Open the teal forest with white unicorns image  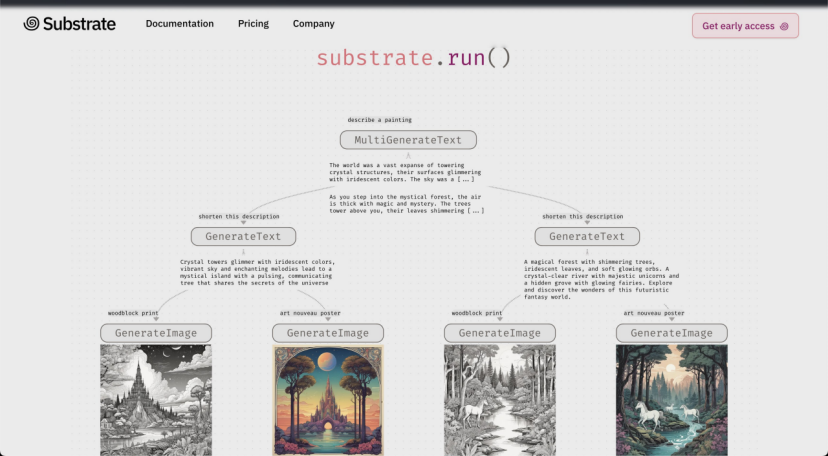[672, 400]
